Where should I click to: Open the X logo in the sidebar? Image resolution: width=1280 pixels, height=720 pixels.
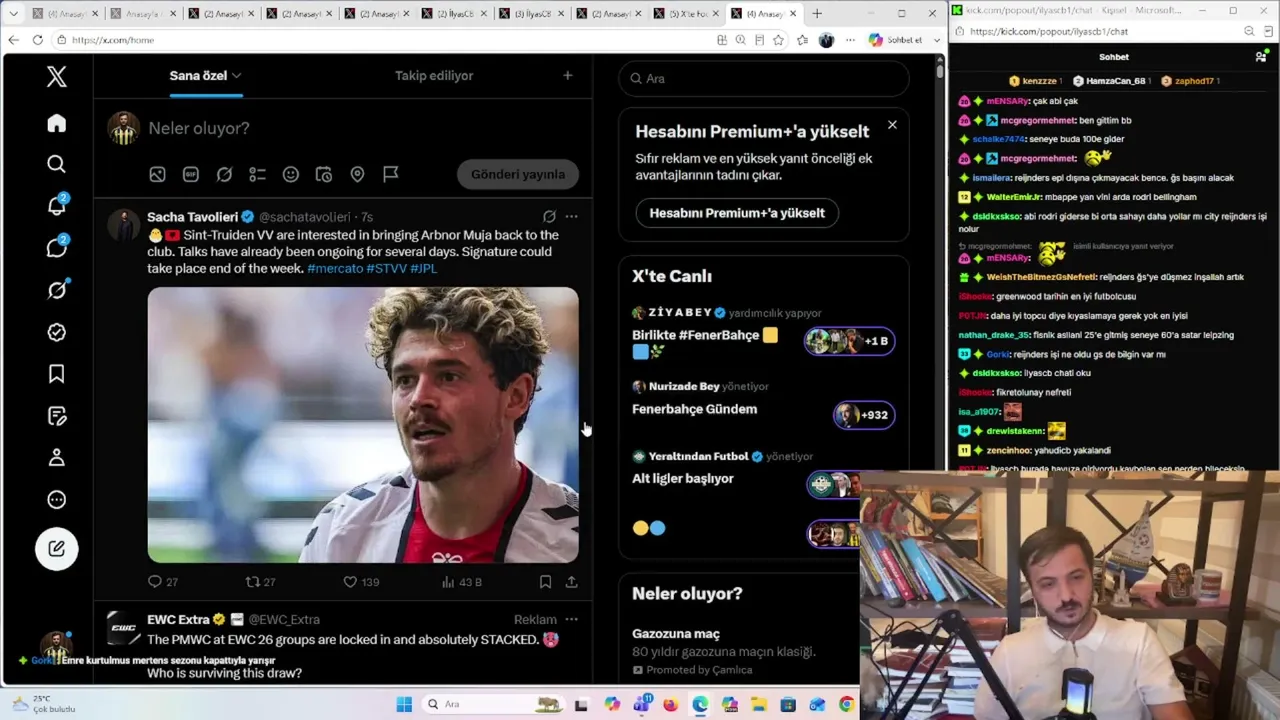point(57,76)
